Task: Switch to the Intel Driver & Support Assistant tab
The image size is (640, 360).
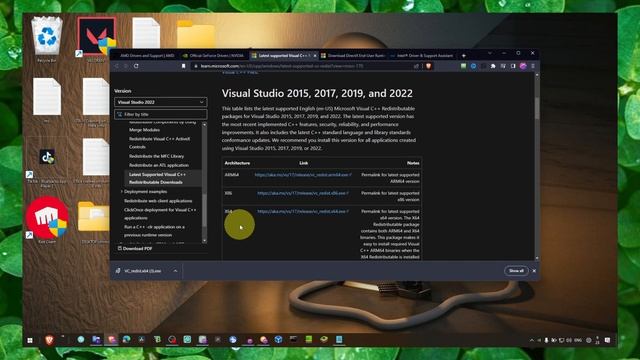Action: (422, 56)
